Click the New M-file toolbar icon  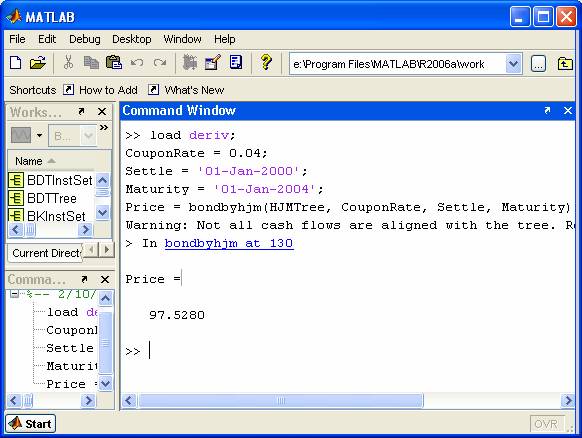coord(15,63)
